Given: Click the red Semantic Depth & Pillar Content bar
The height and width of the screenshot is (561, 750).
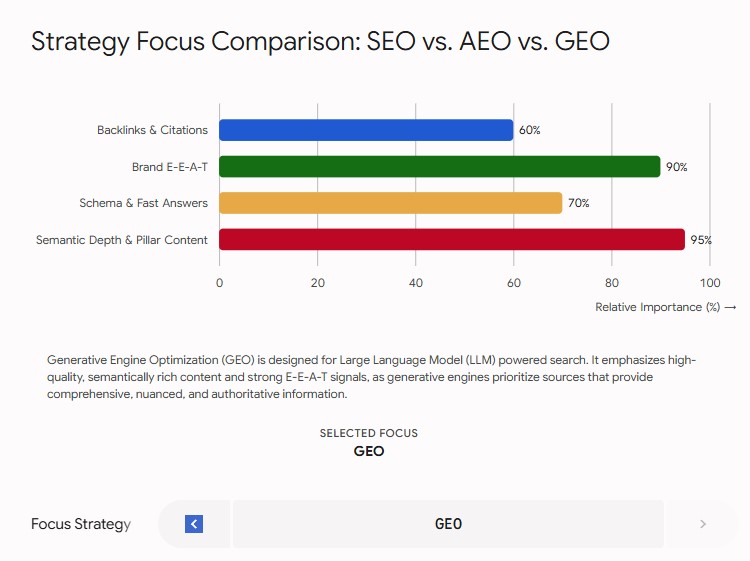Looking at the screenshot, I should pos(452,239).
